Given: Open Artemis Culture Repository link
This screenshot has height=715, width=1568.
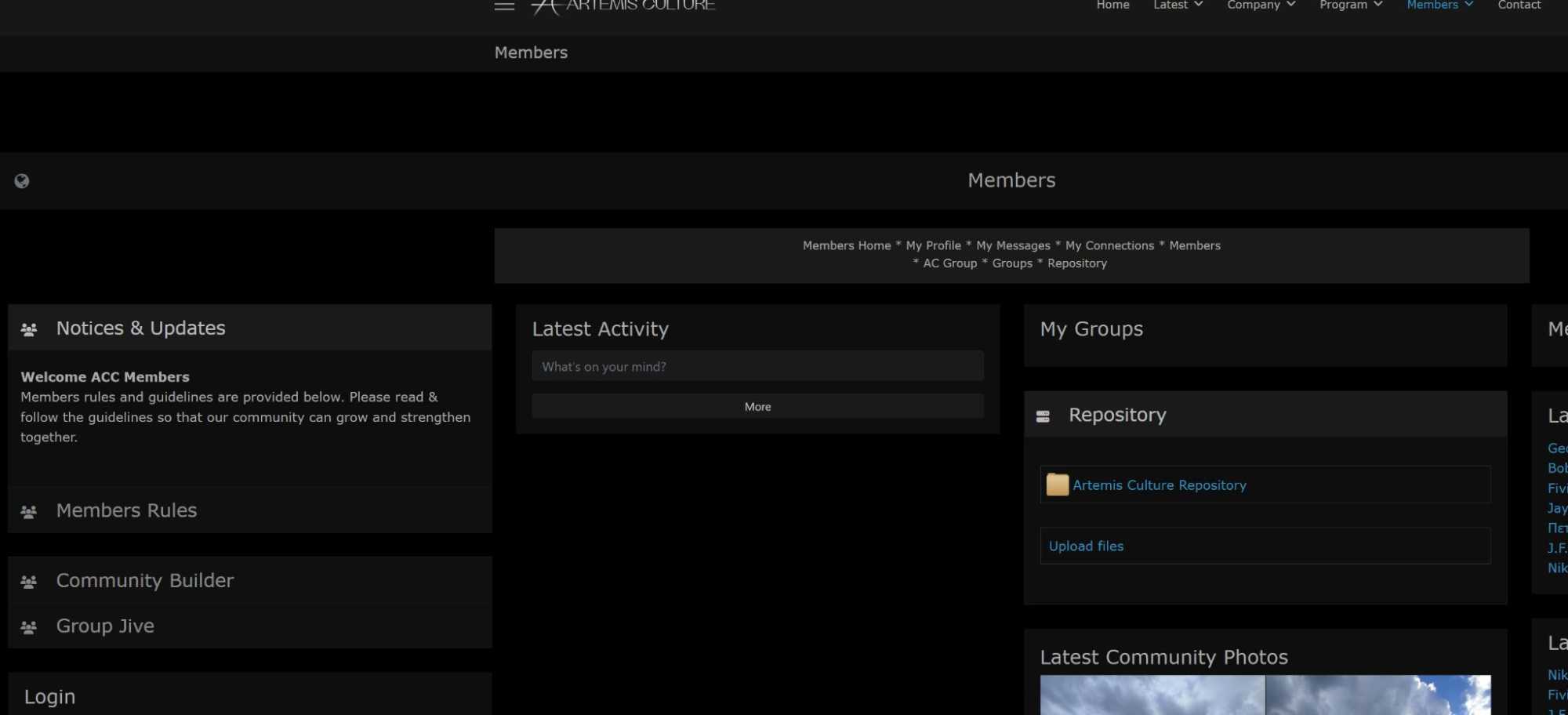Looking at the screenshot, I should tap(1160, 485).
